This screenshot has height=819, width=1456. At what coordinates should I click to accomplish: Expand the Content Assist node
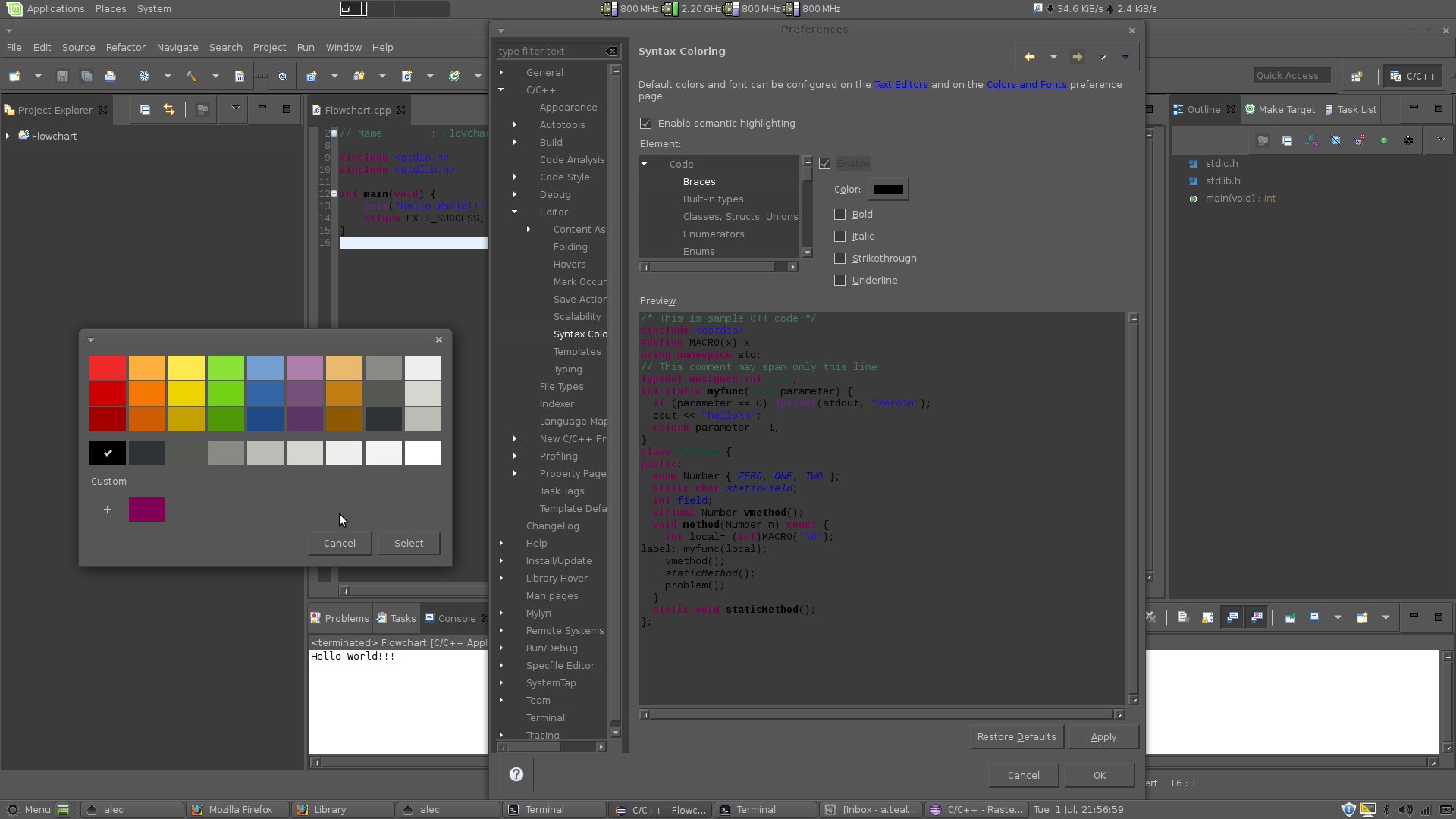[x=529, y=229]
